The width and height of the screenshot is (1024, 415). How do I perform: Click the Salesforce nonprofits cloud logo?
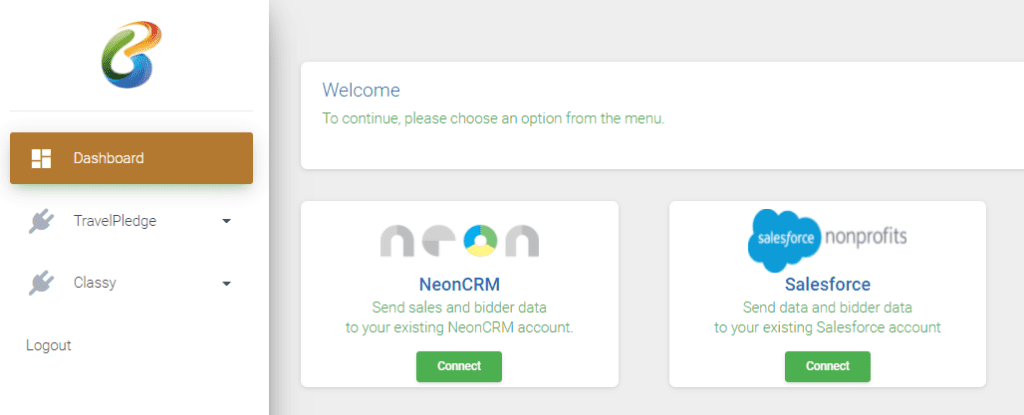pos(827,240)
